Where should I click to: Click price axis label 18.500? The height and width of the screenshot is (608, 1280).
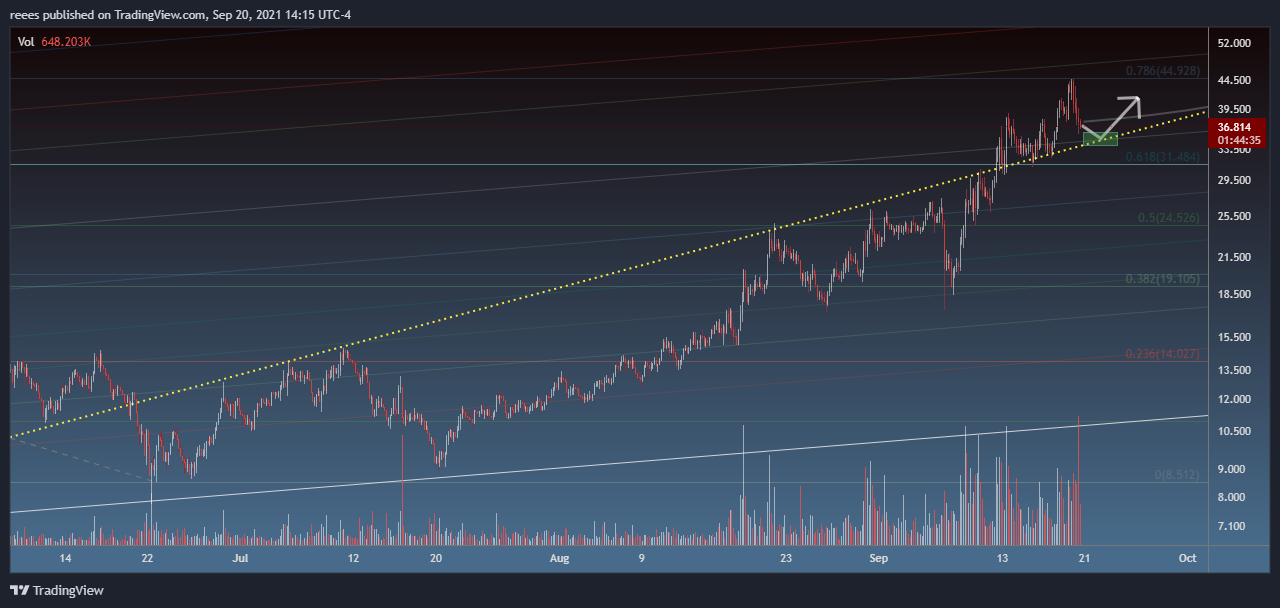tap(1234, 295)
